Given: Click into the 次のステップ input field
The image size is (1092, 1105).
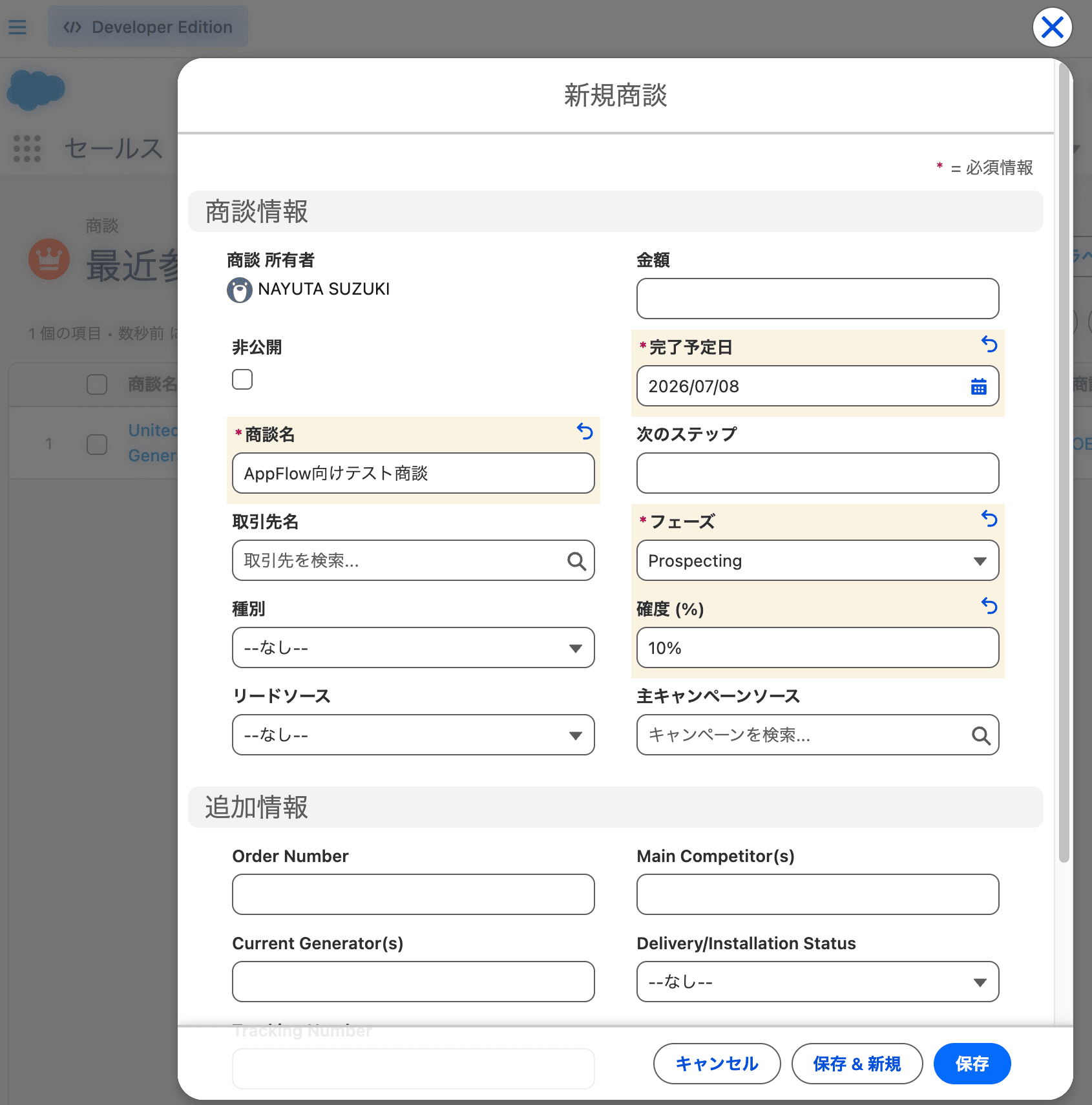Looking at the screenshot, I should click(817, 473).
